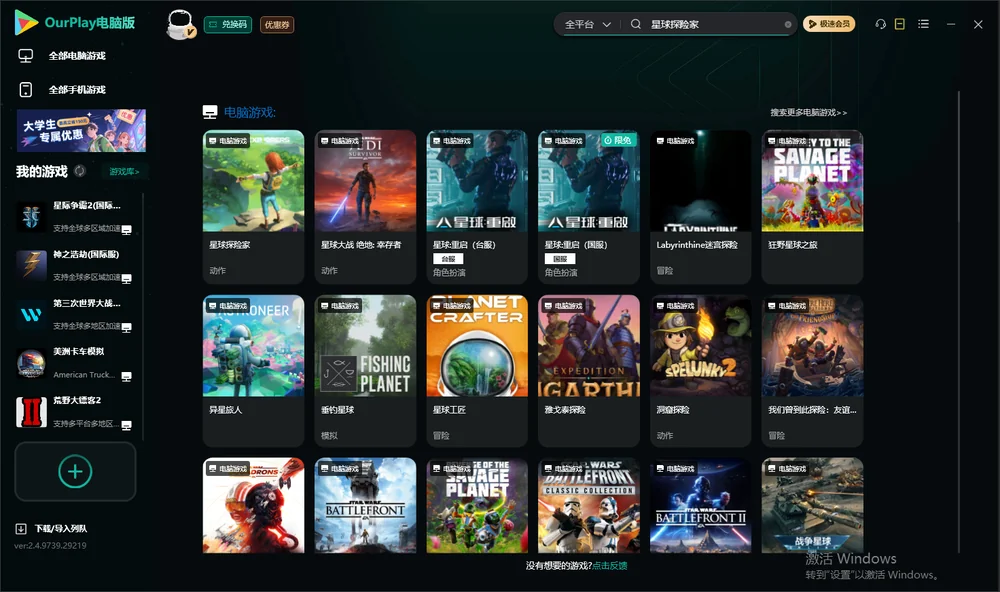Open 我们曾到此探险:友谊 game card
This screenshot has height=592, width=1000.
pyautogui.click(x=812, y=371)
